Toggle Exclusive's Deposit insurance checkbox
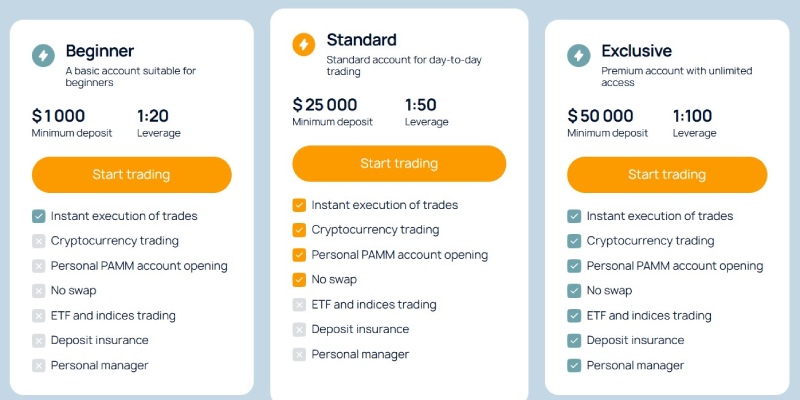 (574, 341)
